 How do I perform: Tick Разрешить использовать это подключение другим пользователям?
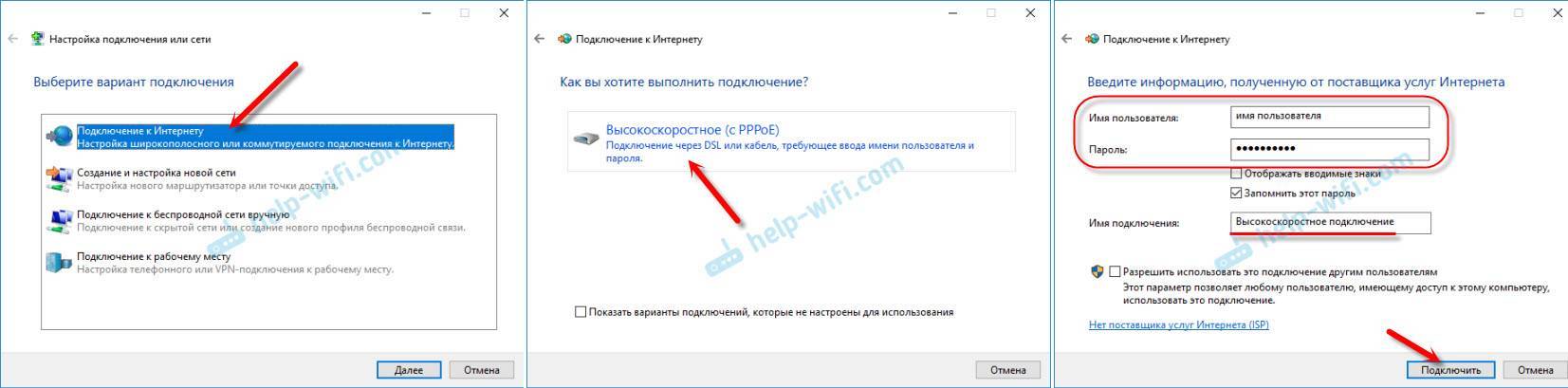[x=1115, y=271]
